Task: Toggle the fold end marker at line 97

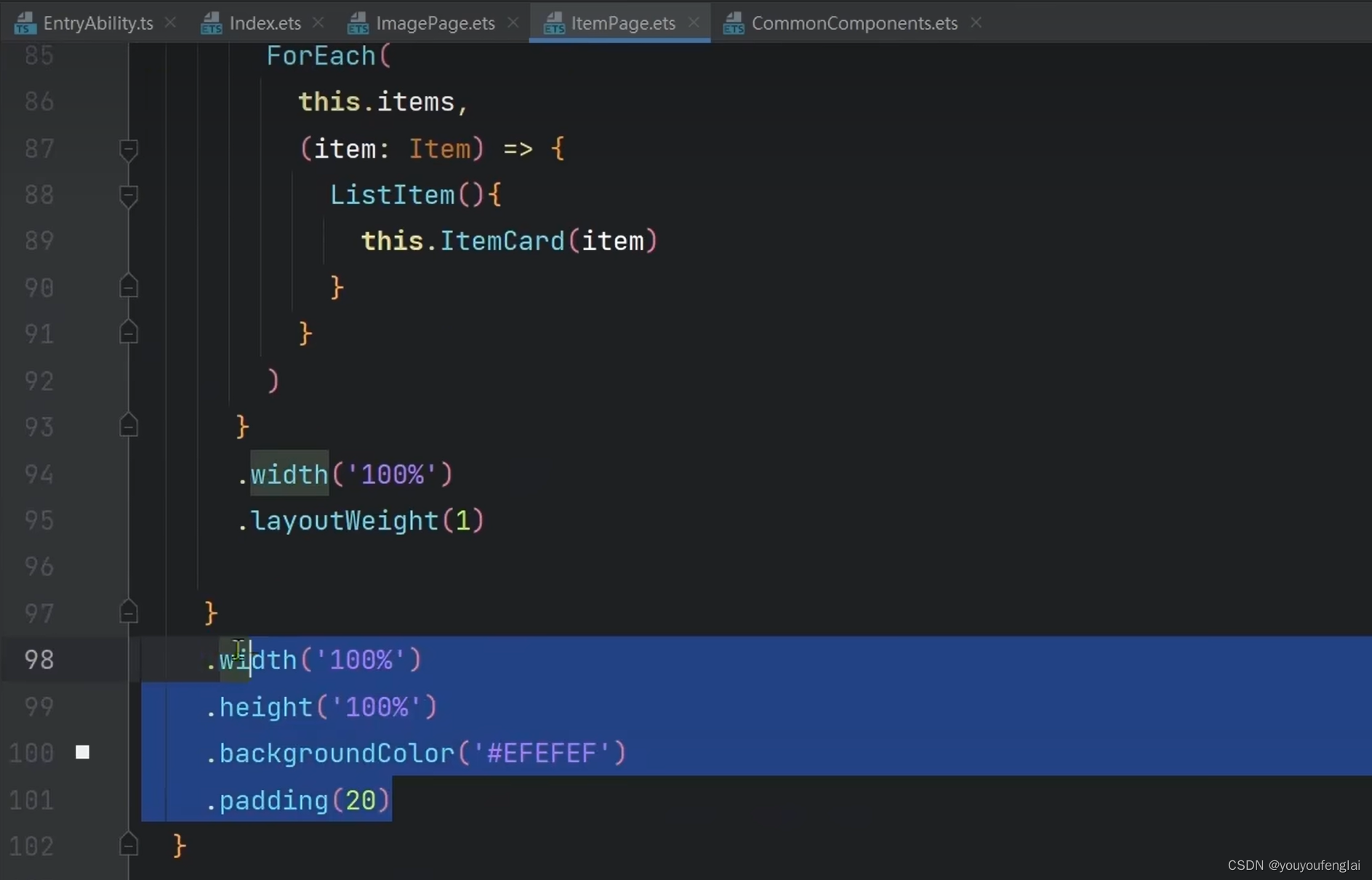Action: 129,612
